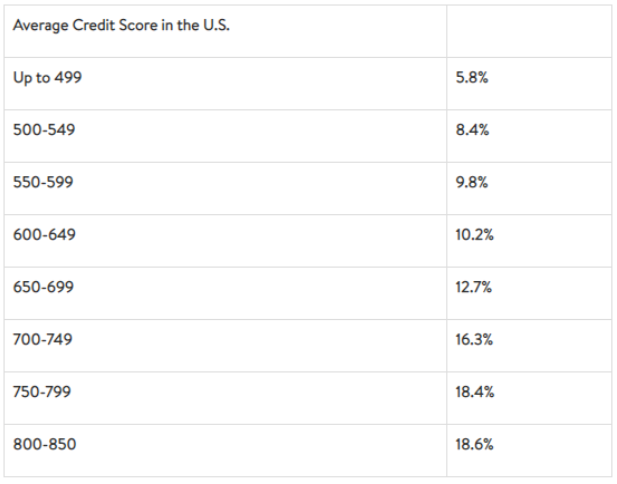Select the 8.4% percentage cell
617x484 pixels.
529,136
